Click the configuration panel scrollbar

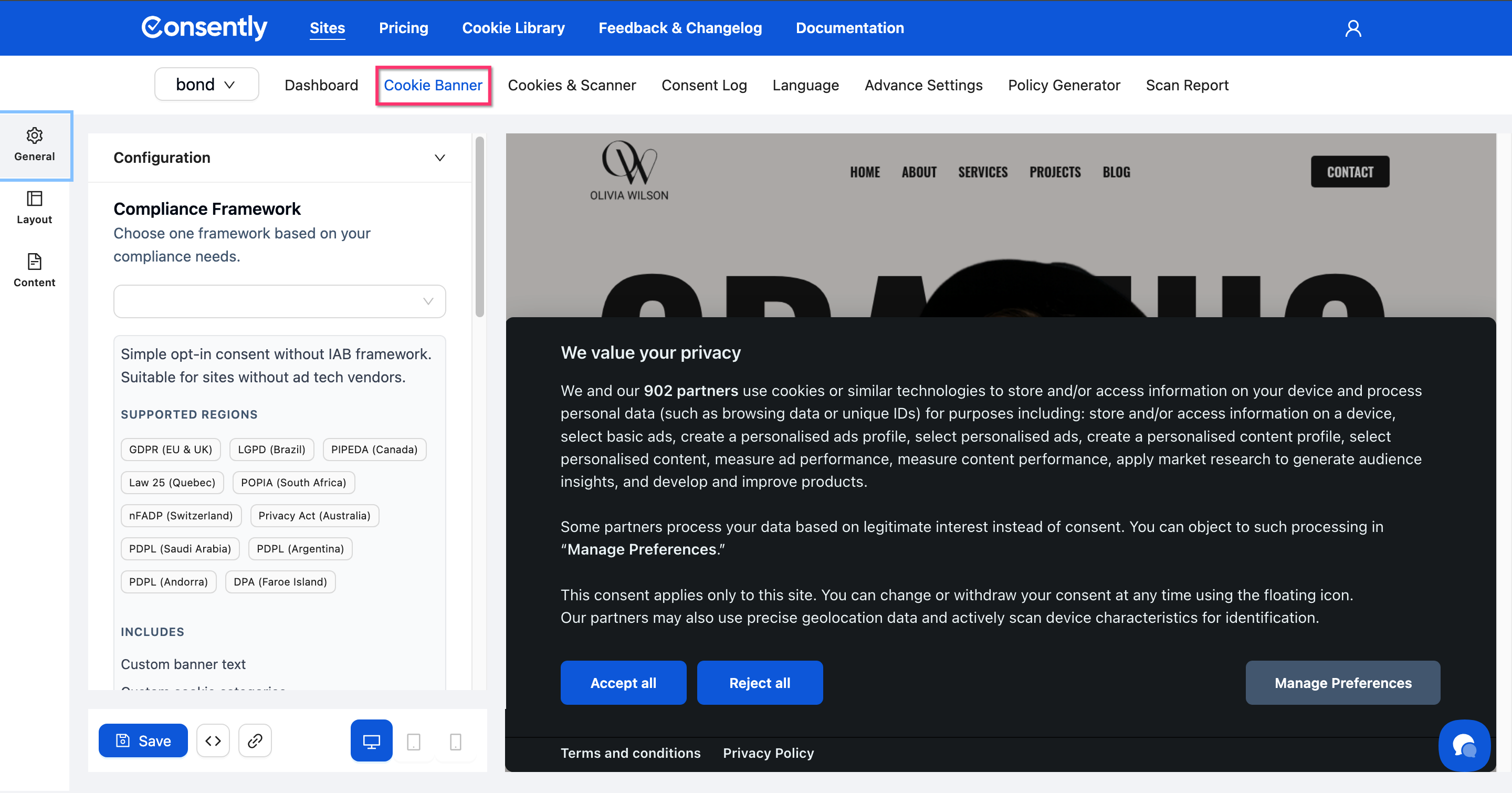[x=479, y=228]
